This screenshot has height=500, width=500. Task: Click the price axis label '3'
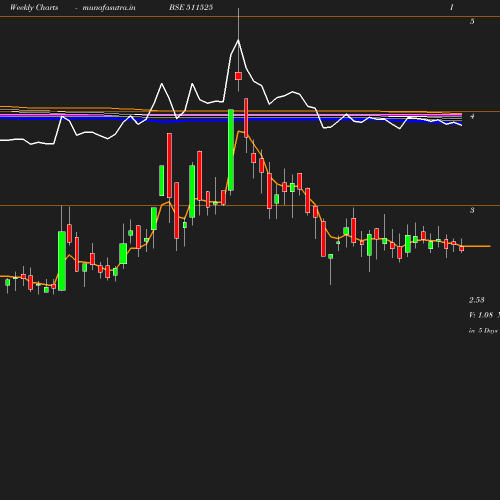[472, 210]
